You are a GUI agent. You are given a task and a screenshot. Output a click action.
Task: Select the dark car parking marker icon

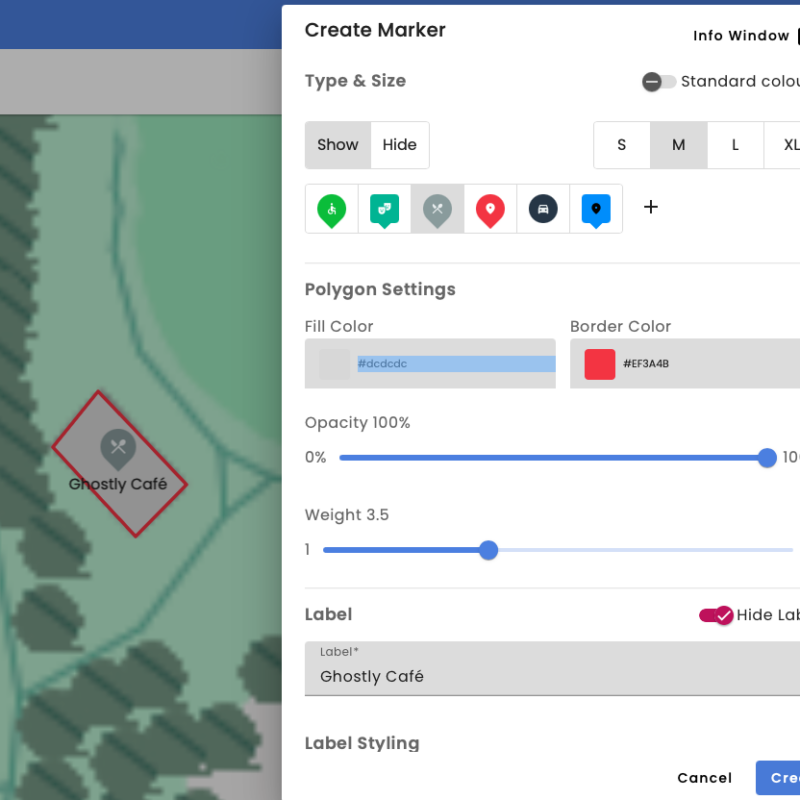point(543,209)
